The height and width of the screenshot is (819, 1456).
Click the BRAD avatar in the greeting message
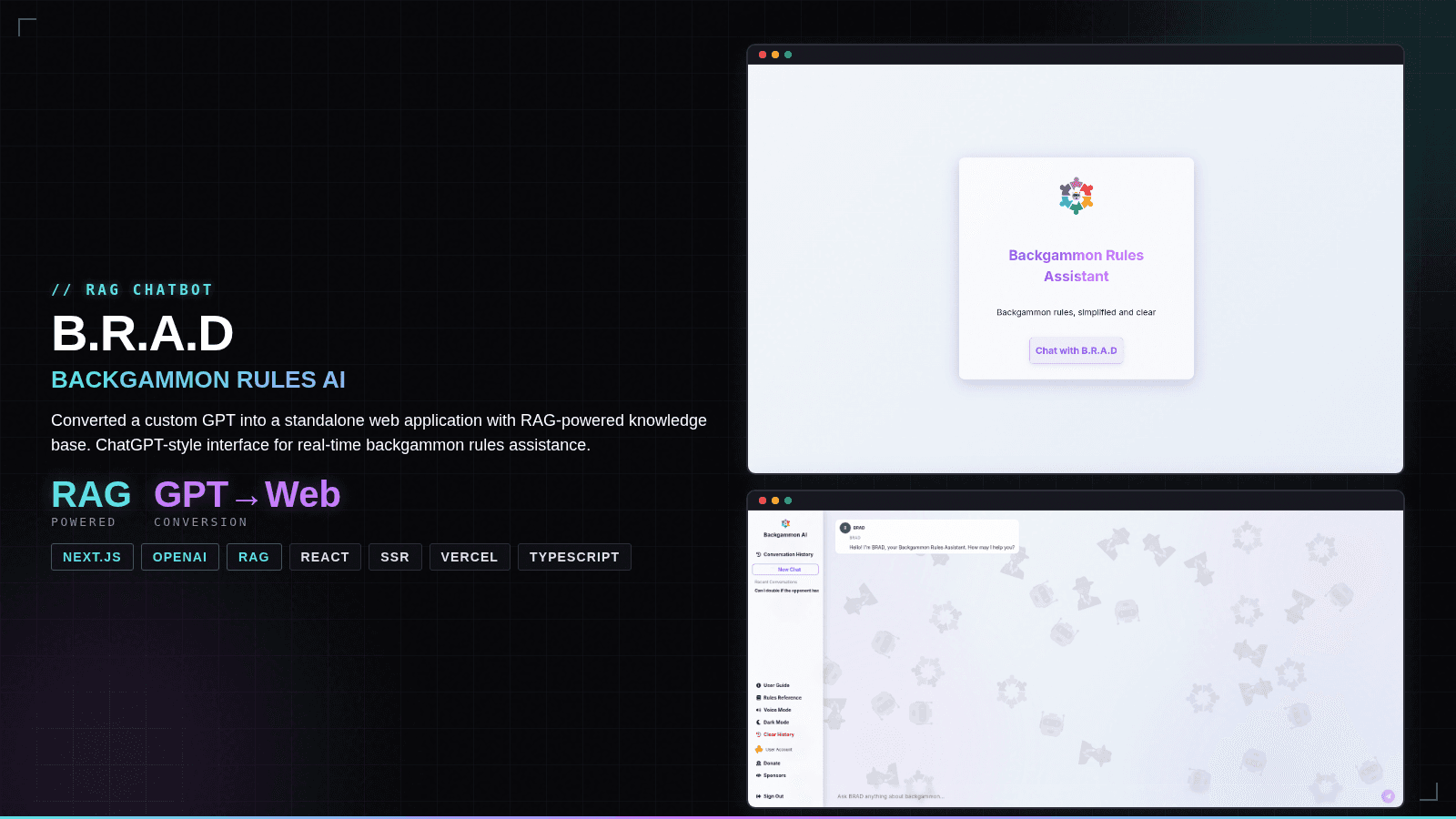tap(844, 528)
